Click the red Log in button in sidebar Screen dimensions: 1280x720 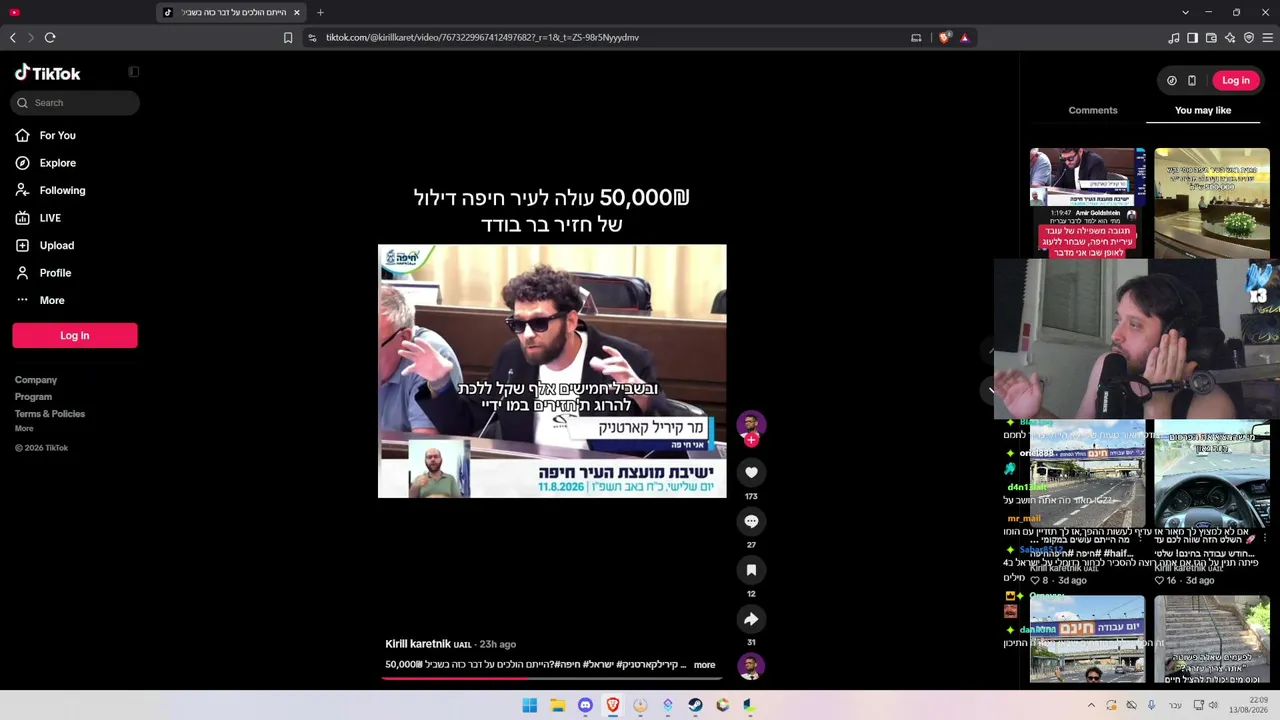pyautogui.click(x=75, y=336)
